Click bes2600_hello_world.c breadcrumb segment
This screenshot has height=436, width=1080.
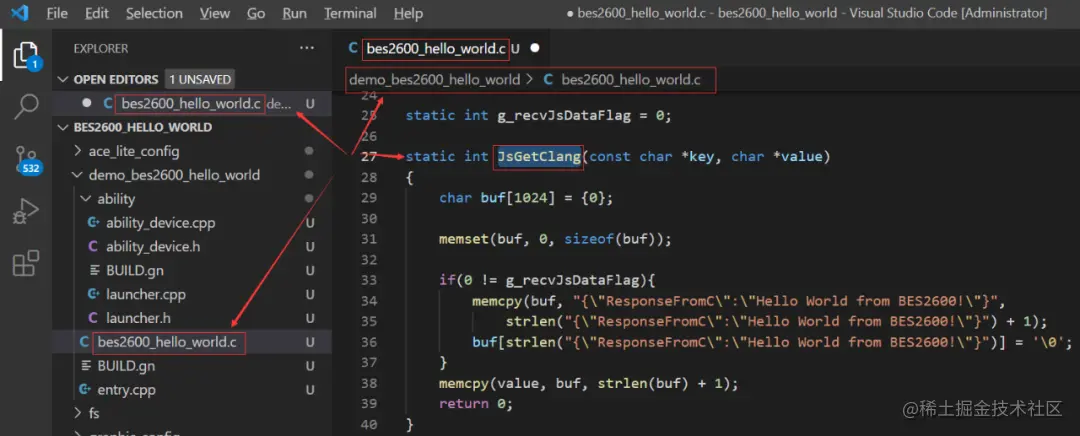[630, 80]
